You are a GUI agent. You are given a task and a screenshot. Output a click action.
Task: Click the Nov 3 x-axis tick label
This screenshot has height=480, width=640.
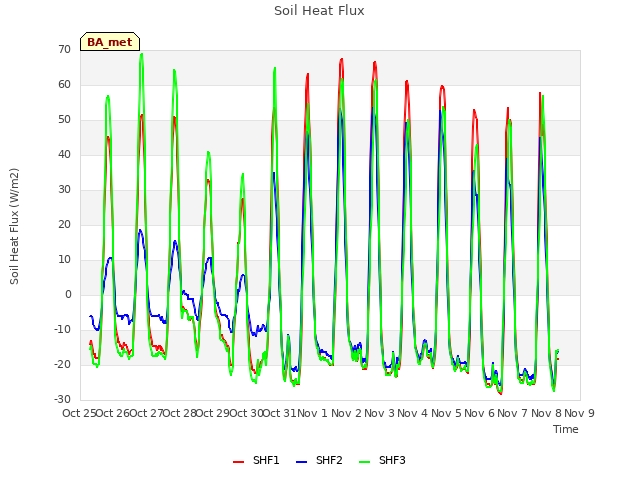coord(379,413)
